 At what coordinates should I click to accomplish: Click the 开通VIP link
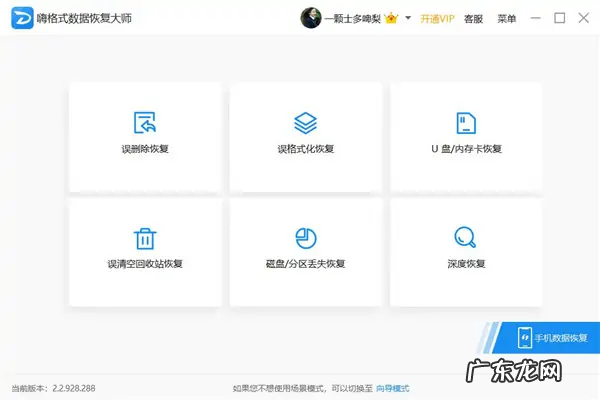(437, 18)
